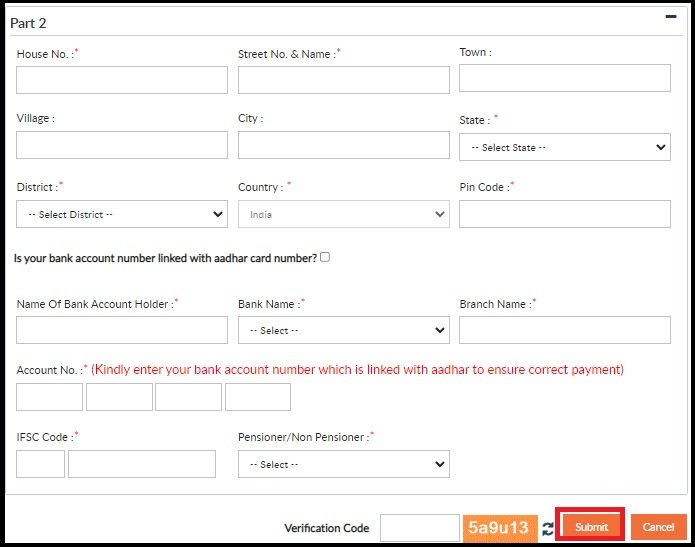
Task: Collapse the Part 2 section with minus icon
Action: pos(671,17)
